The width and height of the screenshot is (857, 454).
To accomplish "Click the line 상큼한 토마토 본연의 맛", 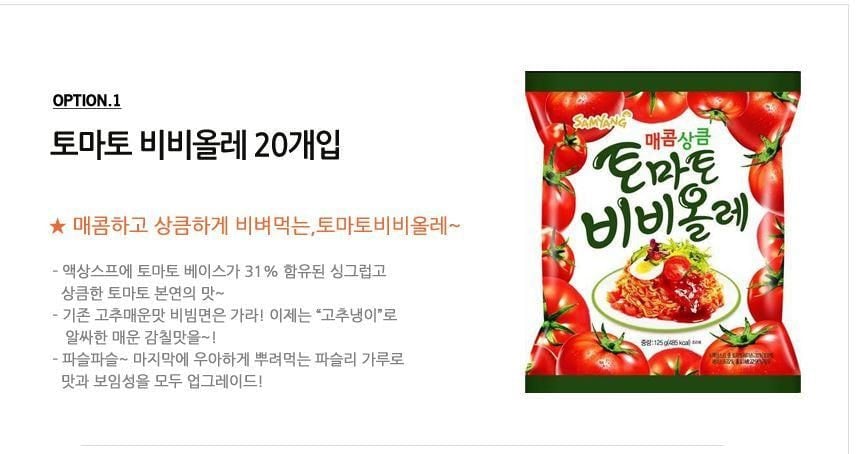I will [x=143, y=293].
